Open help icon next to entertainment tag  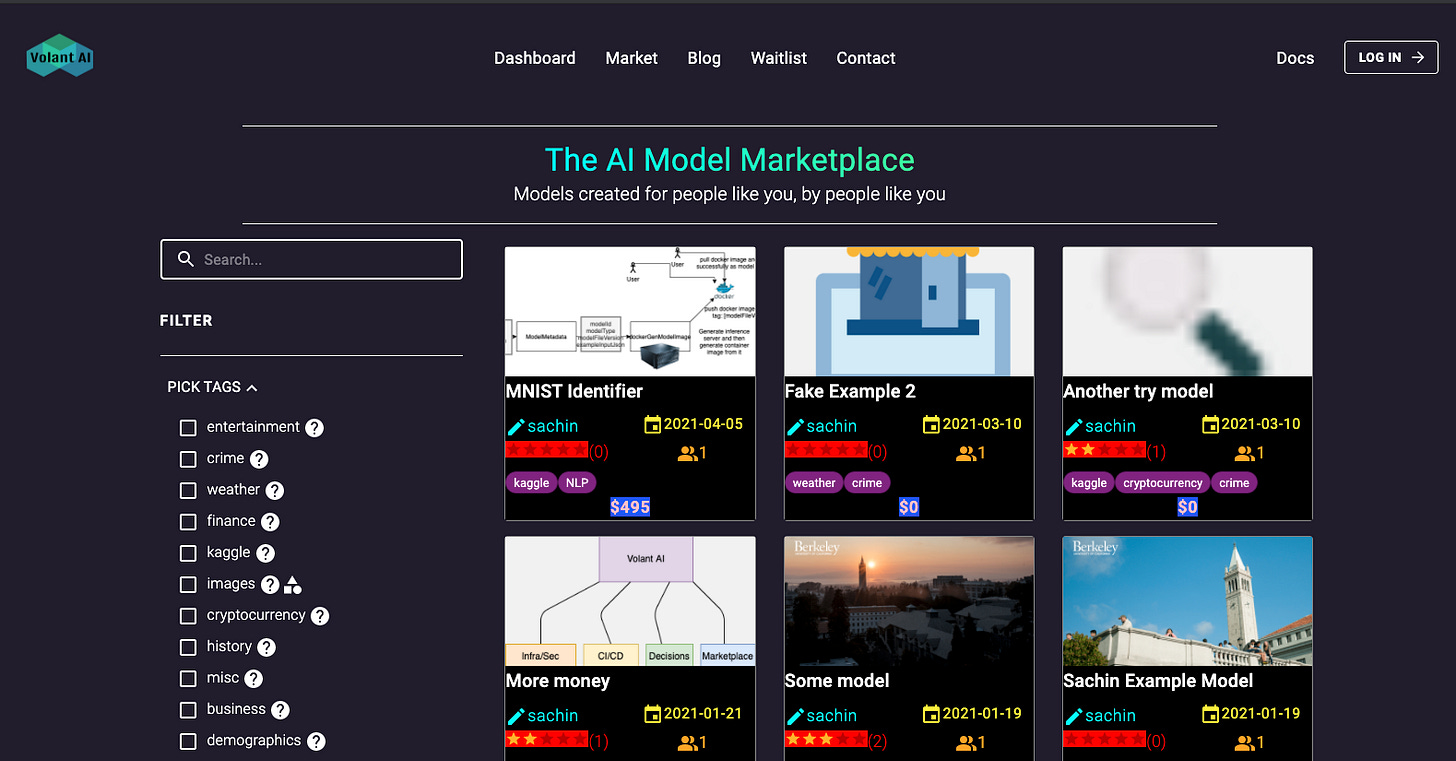[314, 427]
